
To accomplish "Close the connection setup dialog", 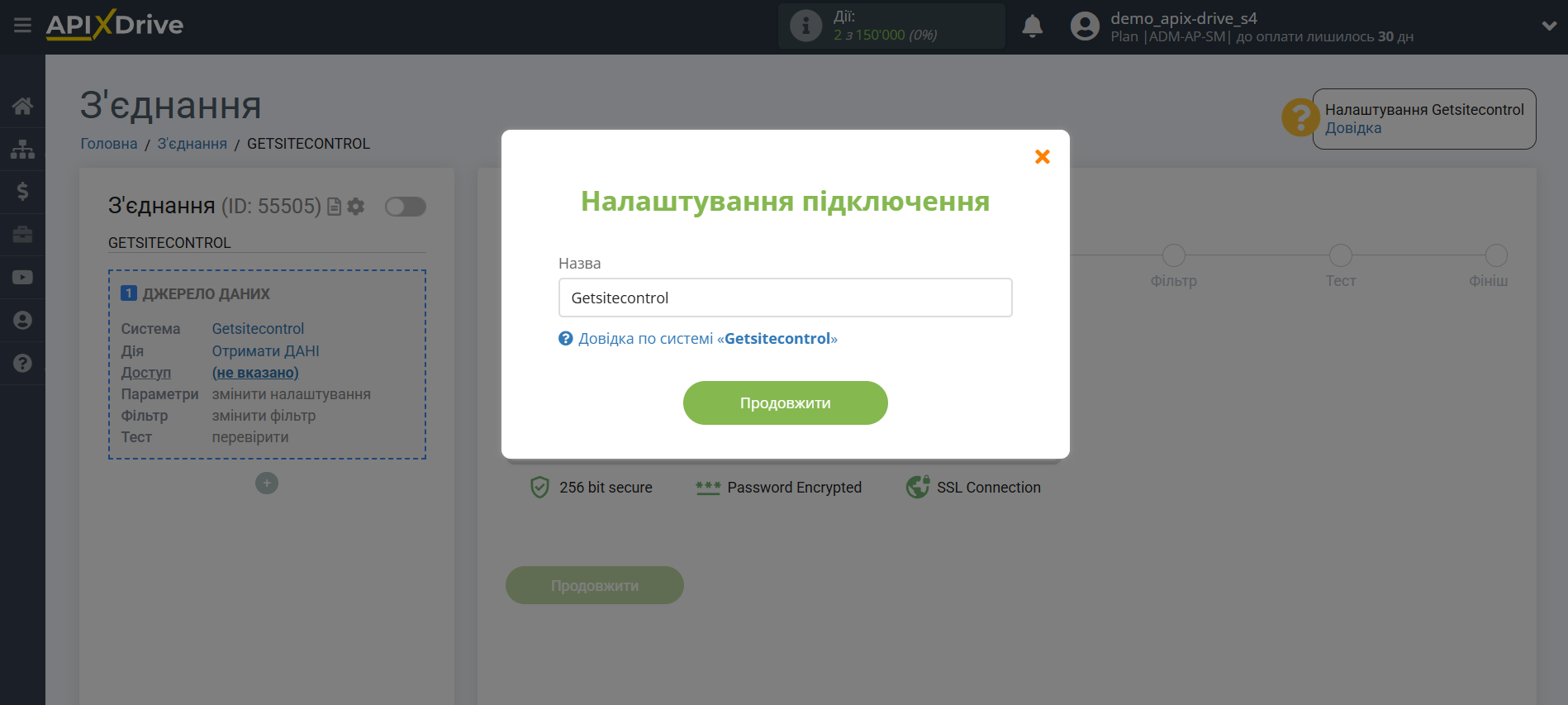I will pyautogui.click(x=1043, y=157).
